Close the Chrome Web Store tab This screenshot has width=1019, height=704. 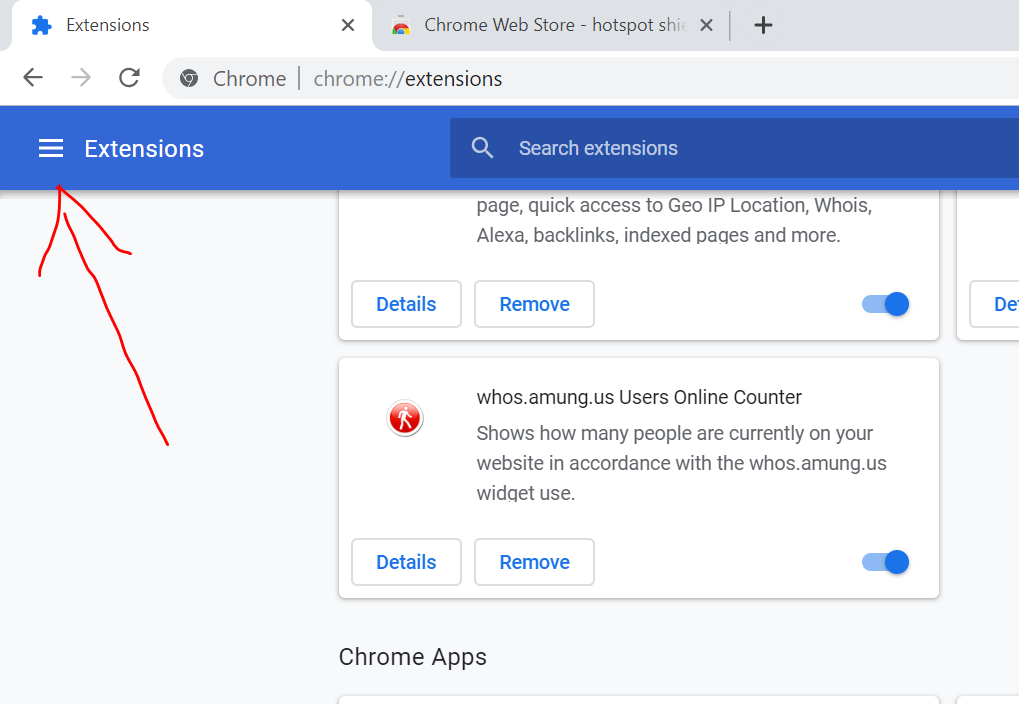point(706,25)
